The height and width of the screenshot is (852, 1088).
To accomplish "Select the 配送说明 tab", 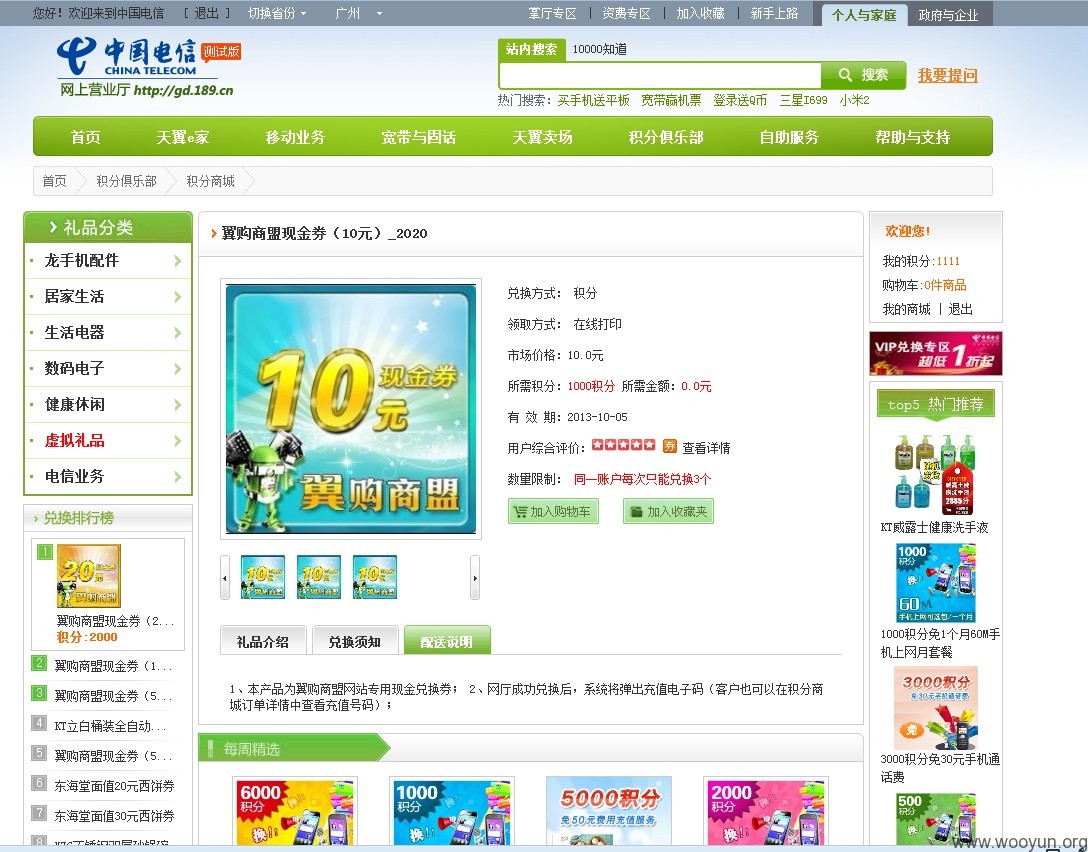I will point(447,640).
